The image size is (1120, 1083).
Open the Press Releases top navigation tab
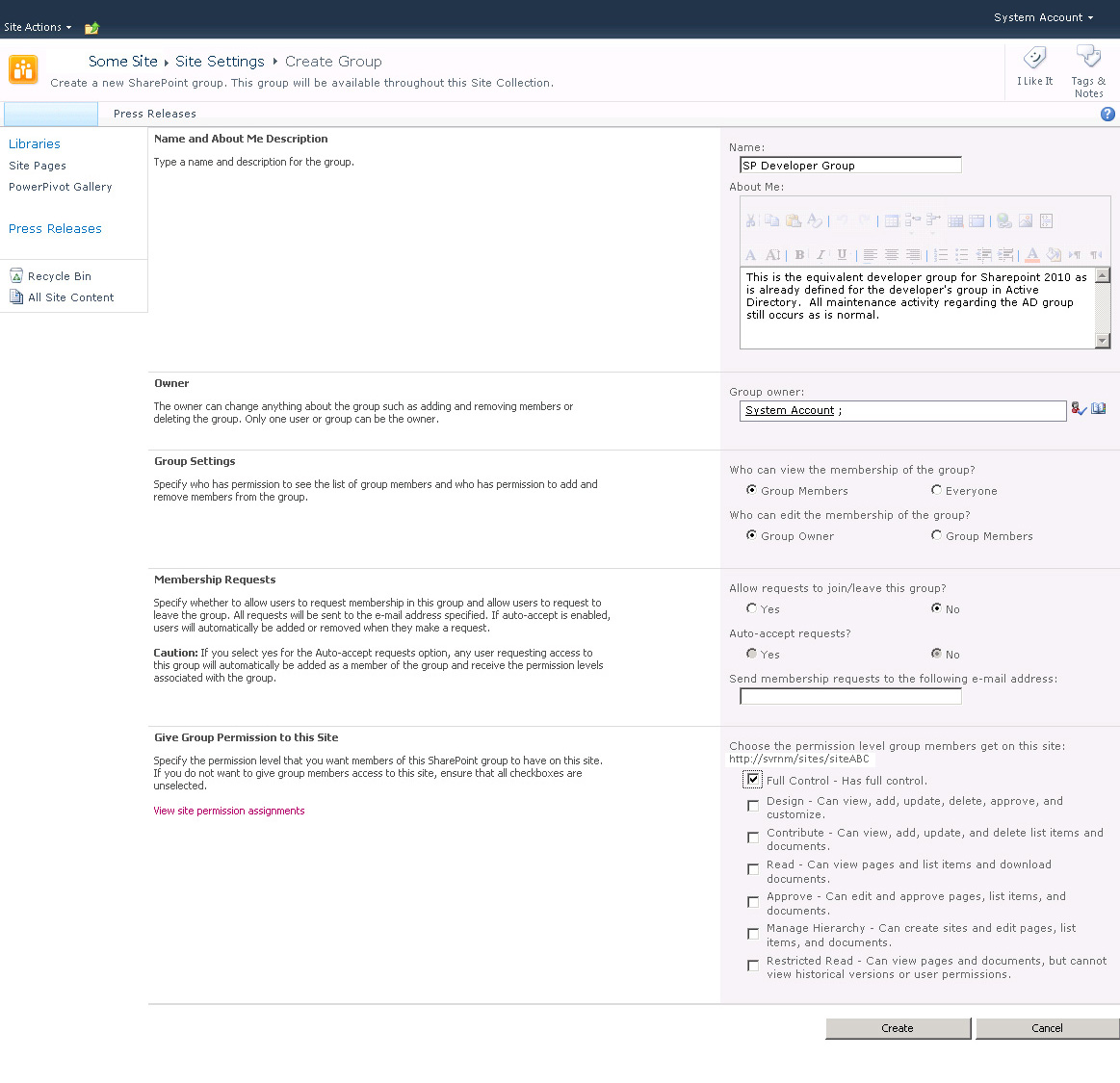[x=154, y=114]
